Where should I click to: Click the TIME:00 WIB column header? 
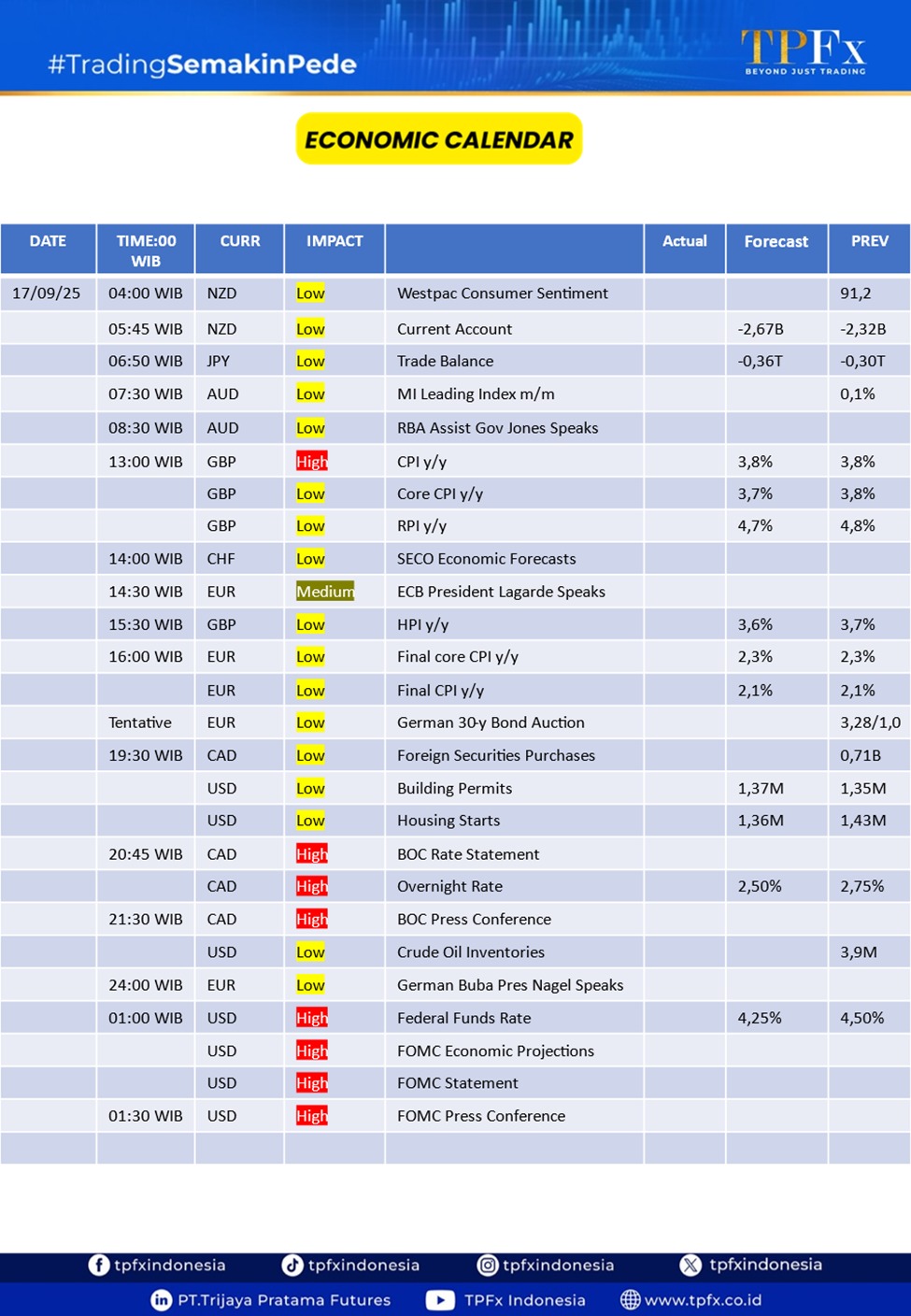tap(146, 249)
